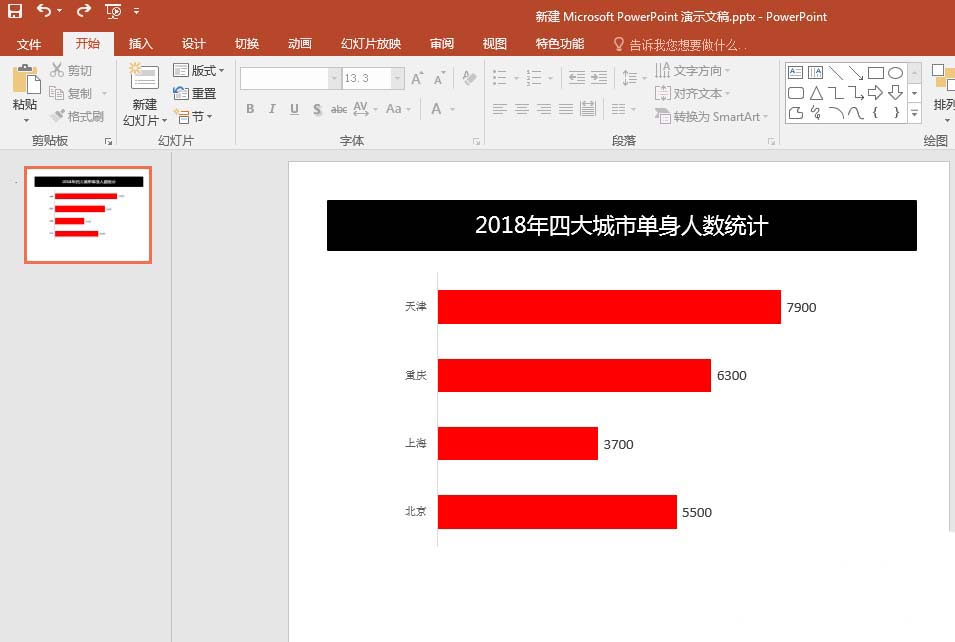Select the oval shape in gallery

click(895, 73)
